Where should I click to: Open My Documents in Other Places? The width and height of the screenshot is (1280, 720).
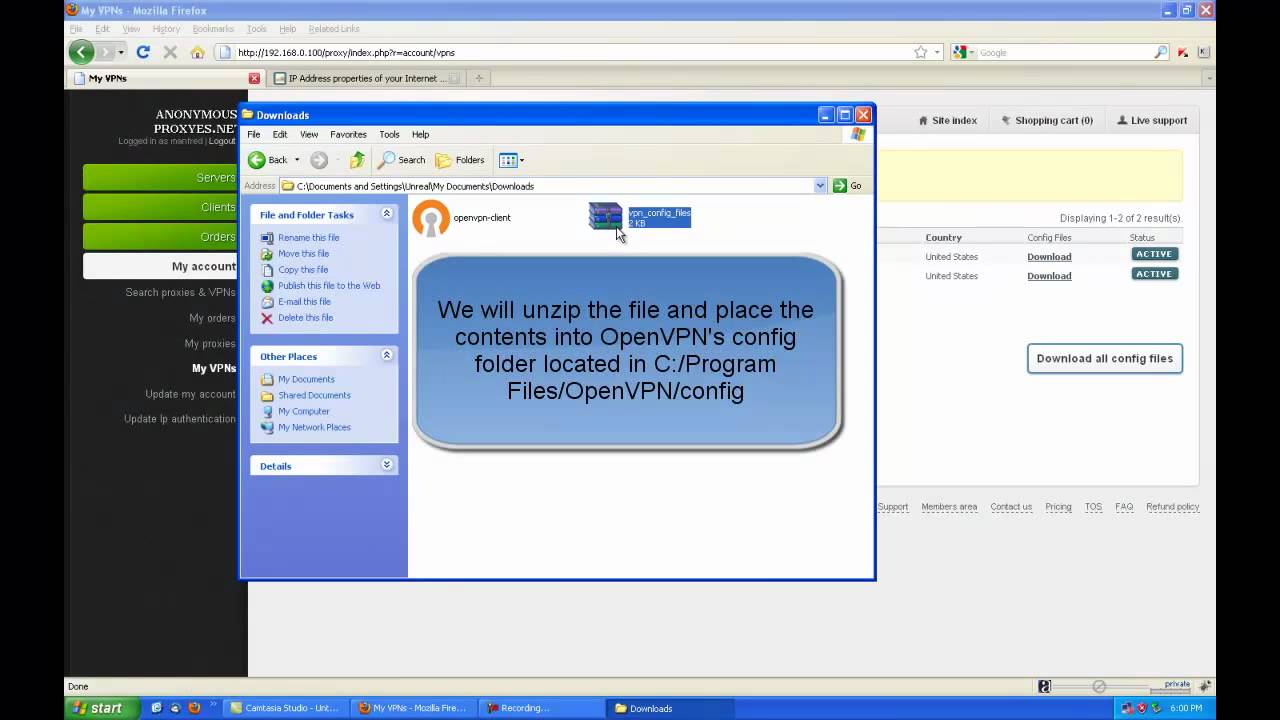[x=306, y=380]
